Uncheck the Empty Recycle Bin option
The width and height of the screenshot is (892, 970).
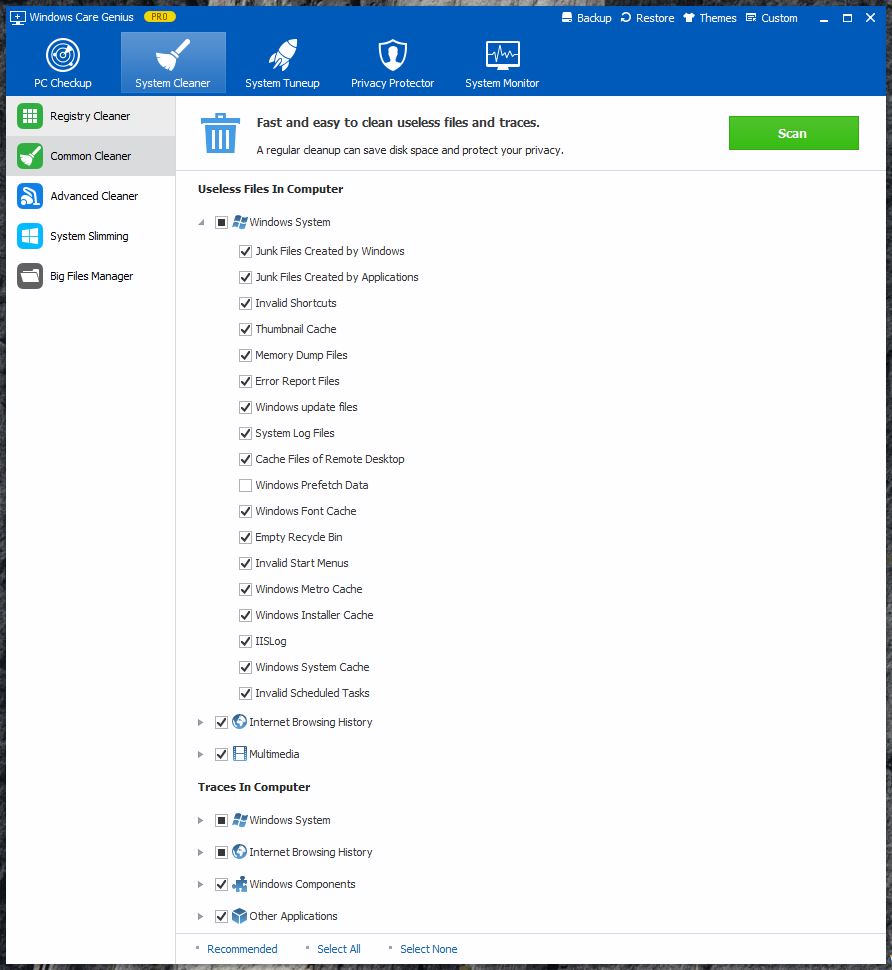[246, 537]
